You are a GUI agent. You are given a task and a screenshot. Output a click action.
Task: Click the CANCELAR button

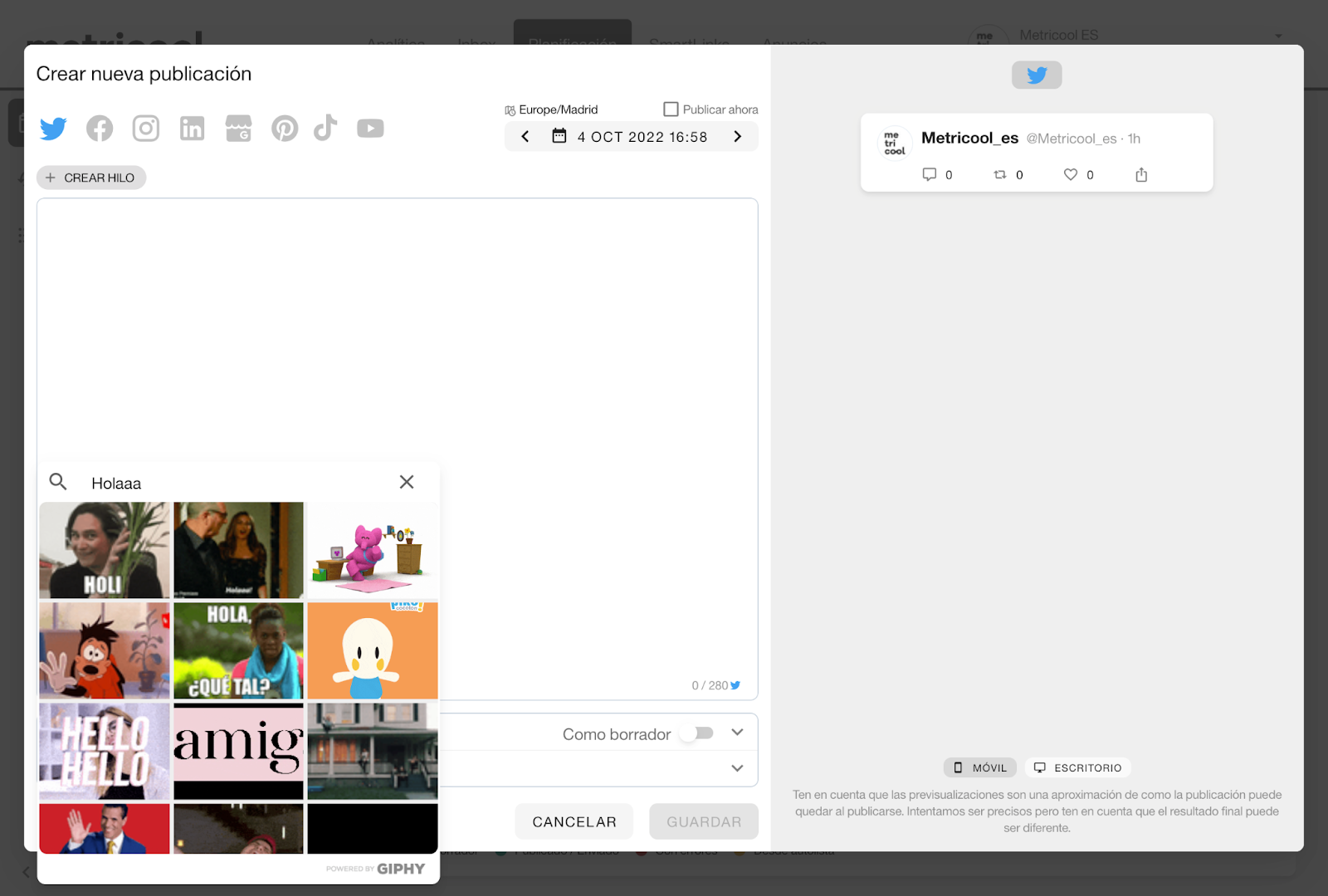[574, 821]
